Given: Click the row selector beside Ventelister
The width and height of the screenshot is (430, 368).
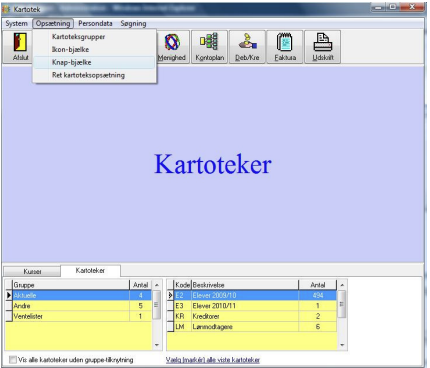Looking at the screenshot, I should pos(9,316).
